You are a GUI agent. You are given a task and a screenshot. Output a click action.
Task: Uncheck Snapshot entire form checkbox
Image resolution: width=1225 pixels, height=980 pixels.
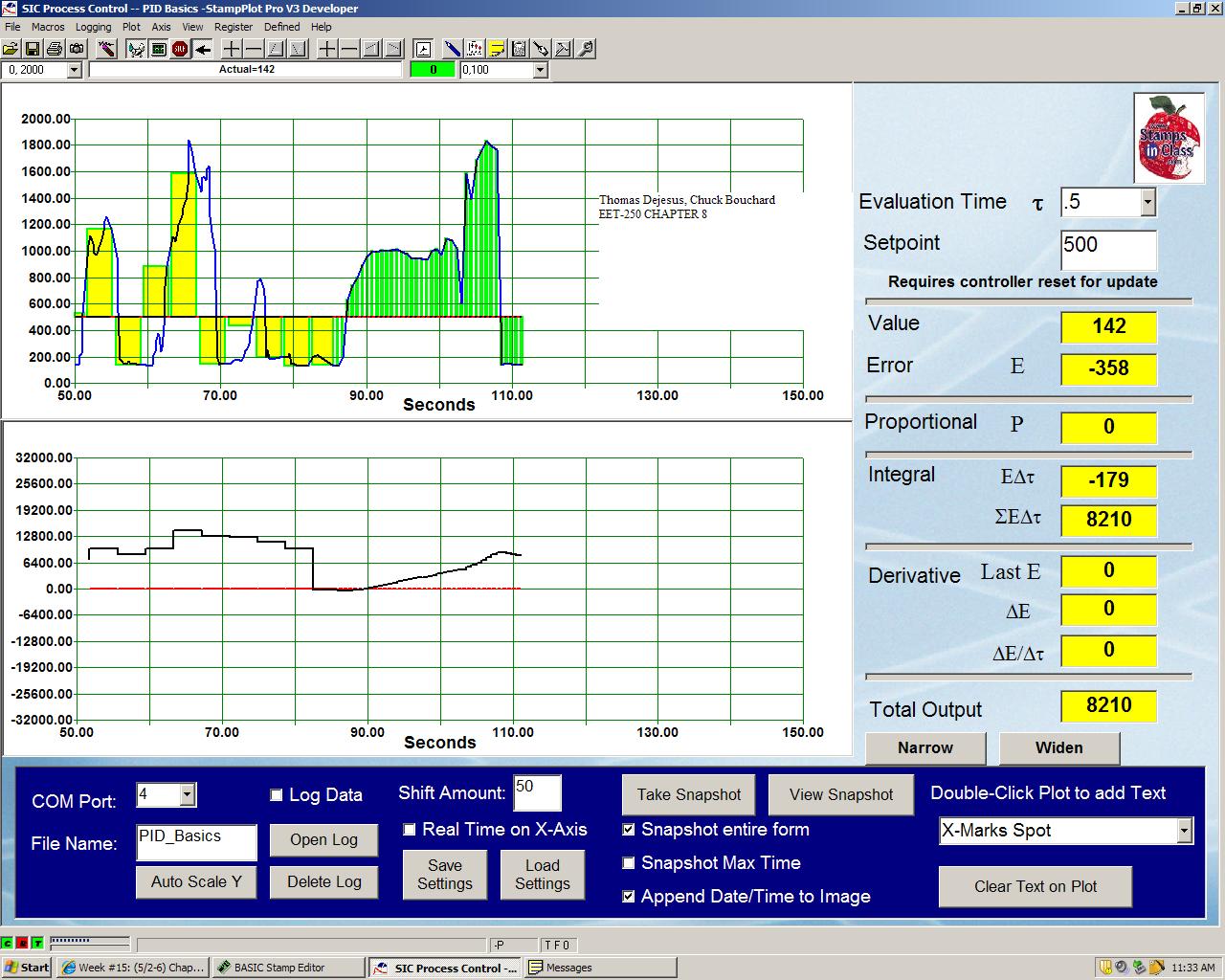coord(629,830)
